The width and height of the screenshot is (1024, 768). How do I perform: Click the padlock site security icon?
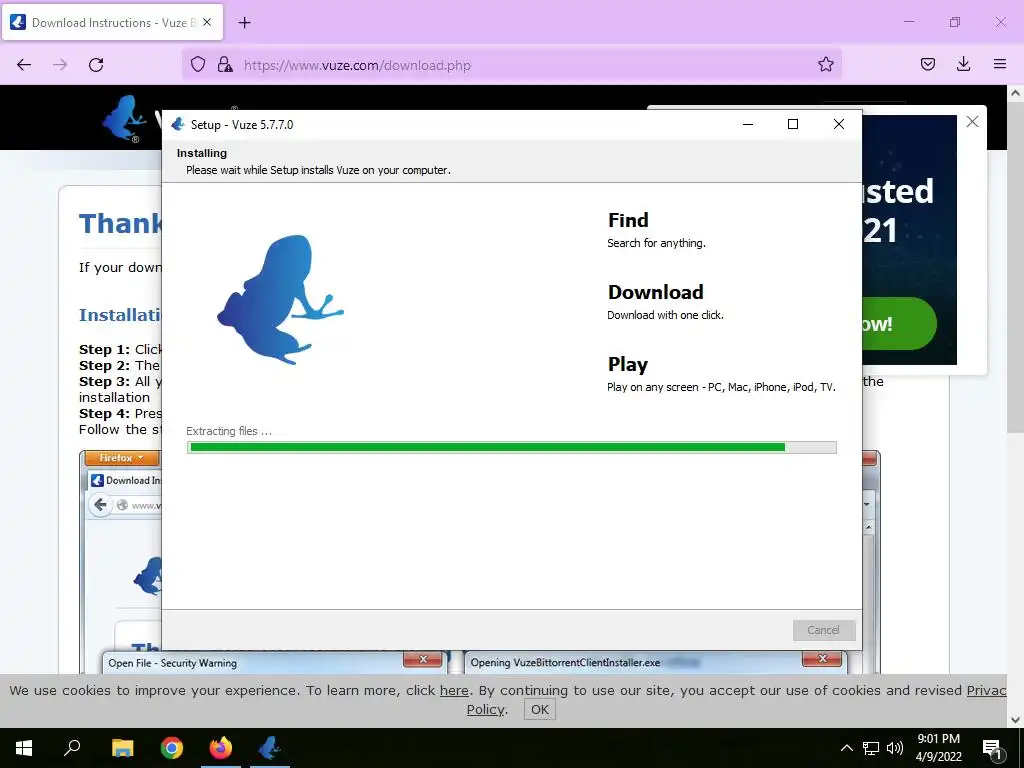(x=225, y=64)
